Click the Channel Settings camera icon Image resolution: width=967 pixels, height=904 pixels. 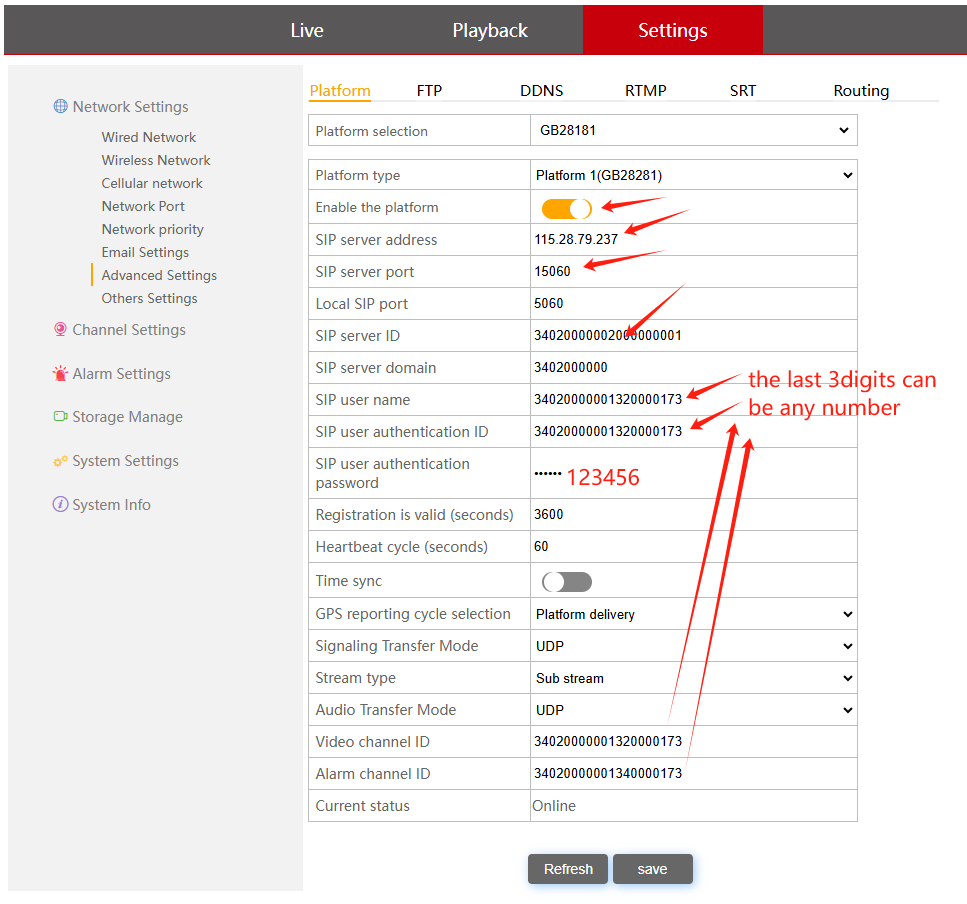coord(61,330)
